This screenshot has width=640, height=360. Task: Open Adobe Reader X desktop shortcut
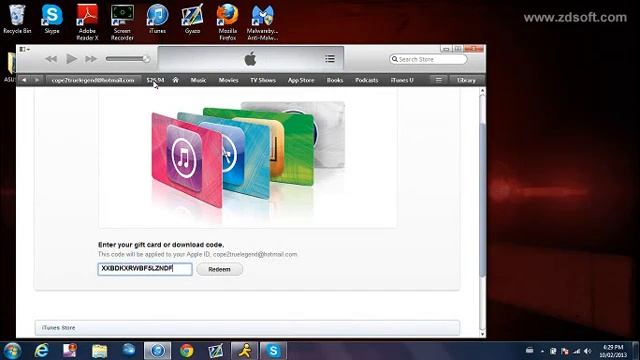click(x=87, y=22)
